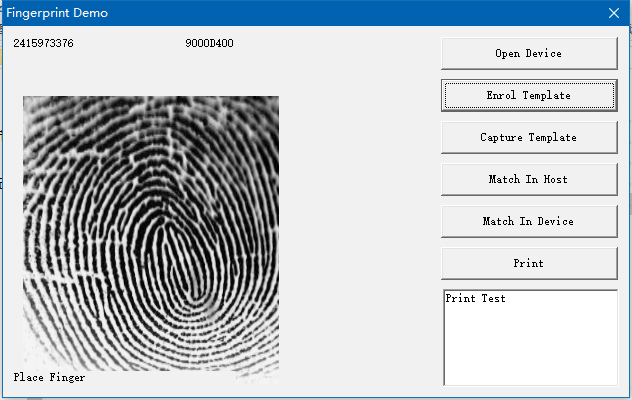The height and width of the screenshot is (400, 632).
Task: Click the word 'Host' on Match button
Action: (x=554, y=180)
